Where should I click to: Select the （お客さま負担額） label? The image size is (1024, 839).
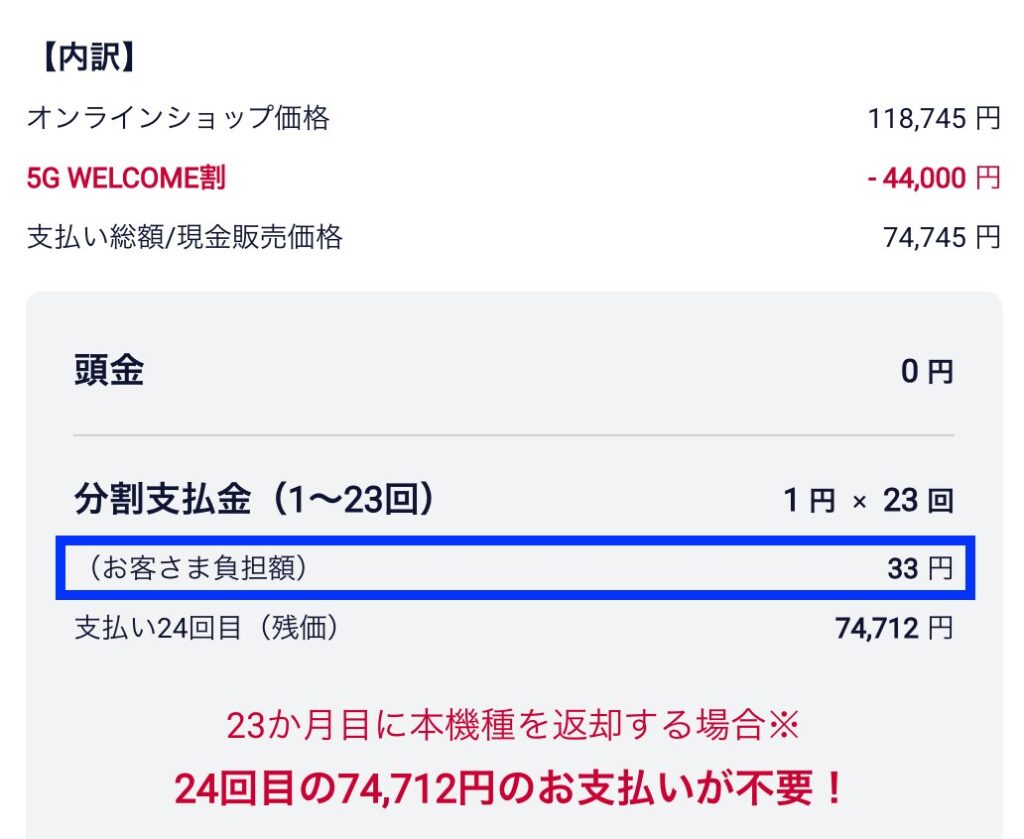click(196, 569)
